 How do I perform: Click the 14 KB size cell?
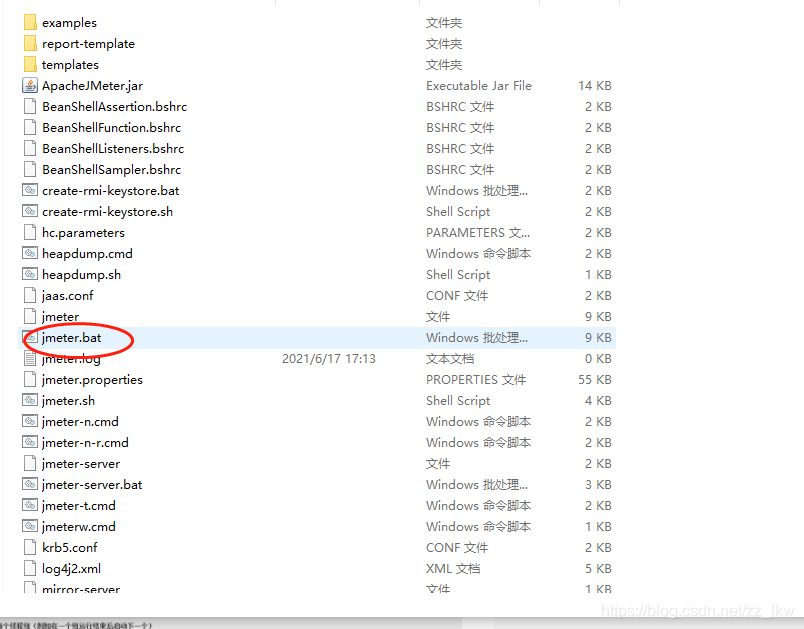(x=595, y=86)
